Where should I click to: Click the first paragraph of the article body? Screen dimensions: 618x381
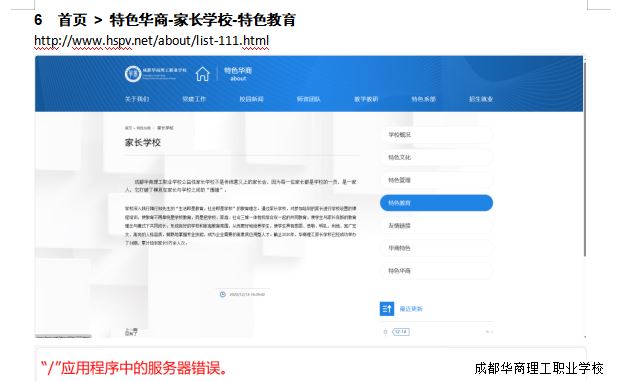[241, 186]
